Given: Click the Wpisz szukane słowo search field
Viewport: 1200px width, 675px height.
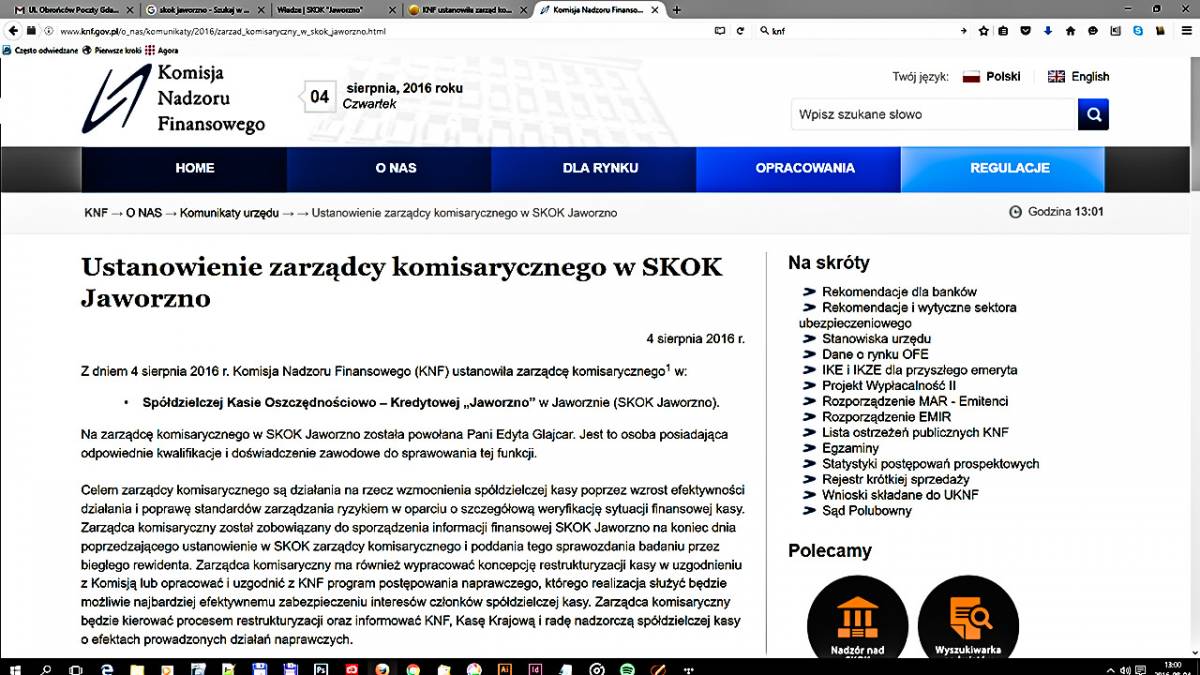Looking at the screenshot, I should [934, 114].
